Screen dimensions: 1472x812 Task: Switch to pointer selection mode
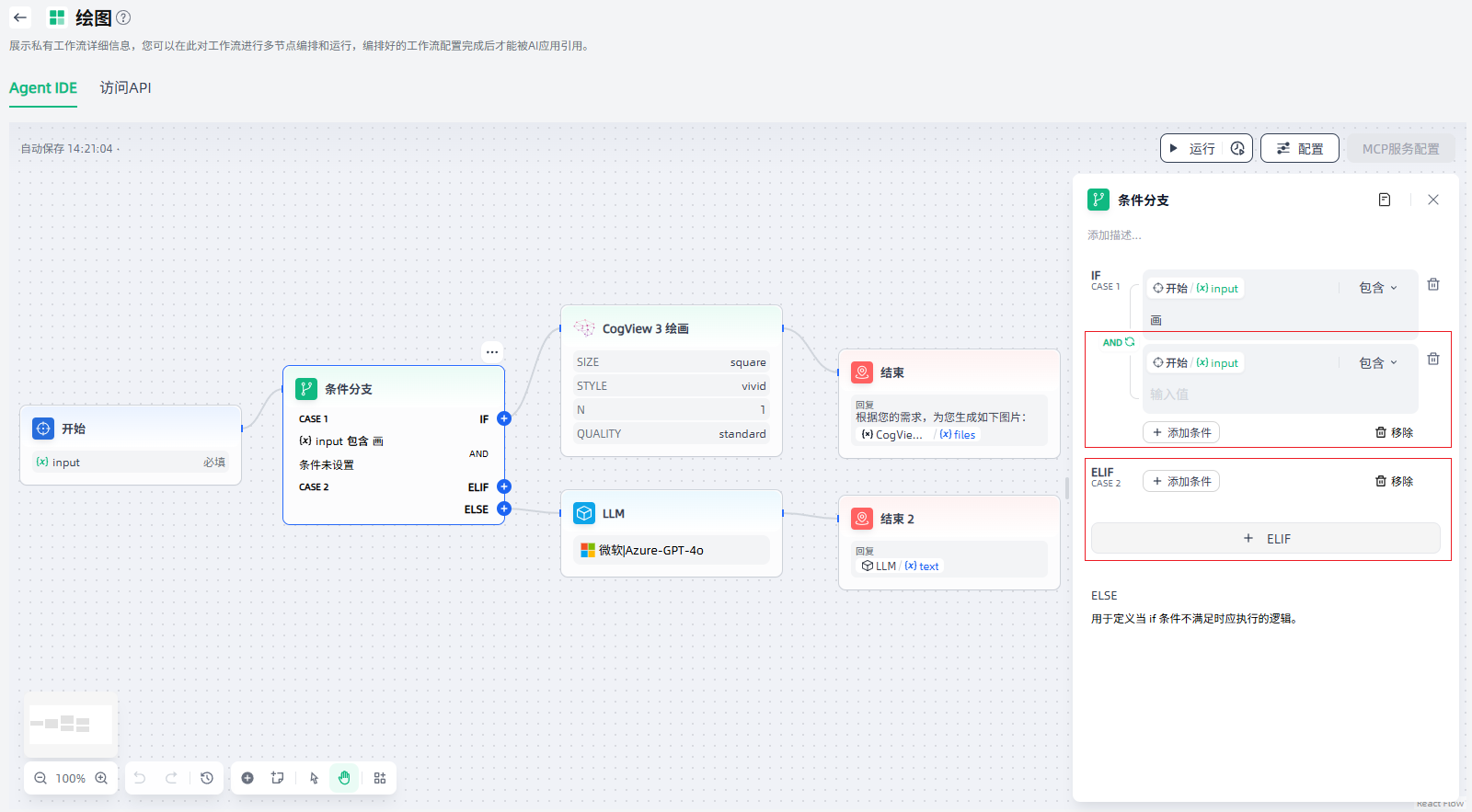point(314,778)
